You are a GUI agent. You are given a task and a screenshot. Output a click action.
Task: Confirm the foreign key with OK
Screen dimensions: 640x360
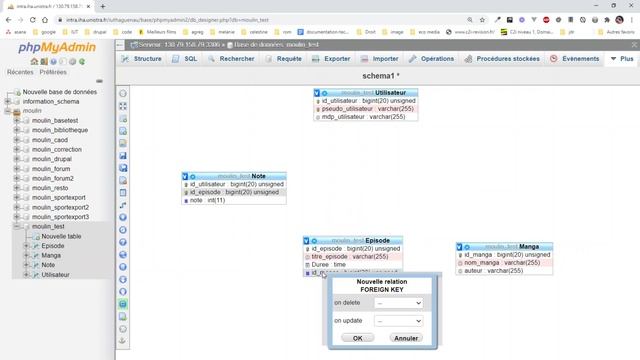358,338
